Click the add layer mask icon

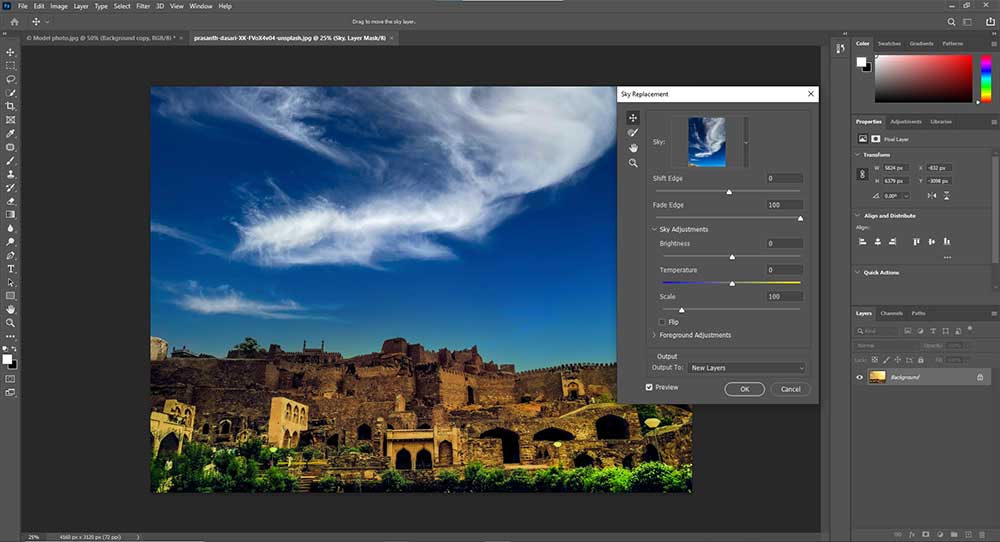tap(926, 534)
